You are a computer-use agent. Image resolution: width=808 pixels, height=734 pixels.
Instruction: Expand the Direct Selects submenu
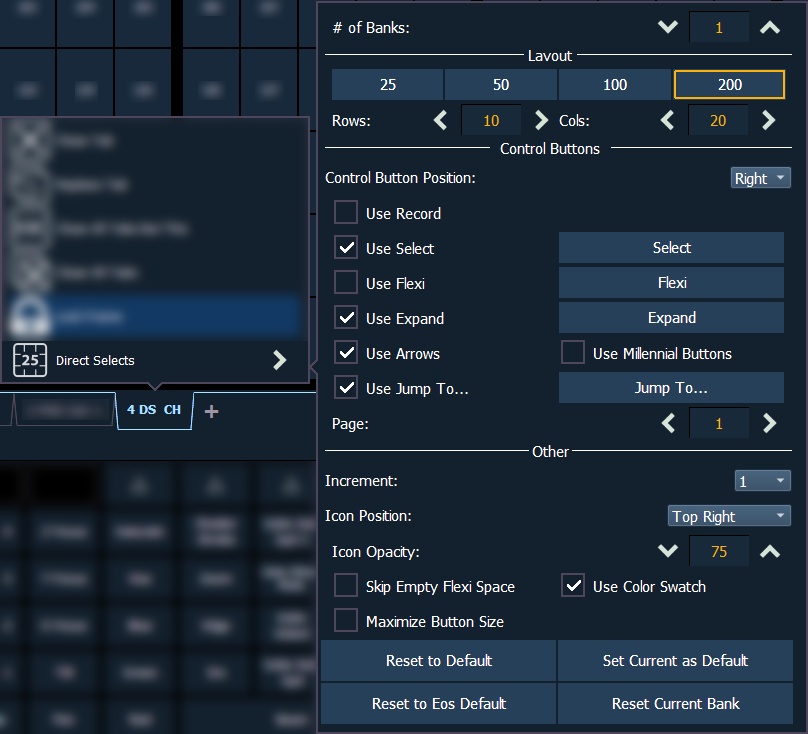[280, 361]
